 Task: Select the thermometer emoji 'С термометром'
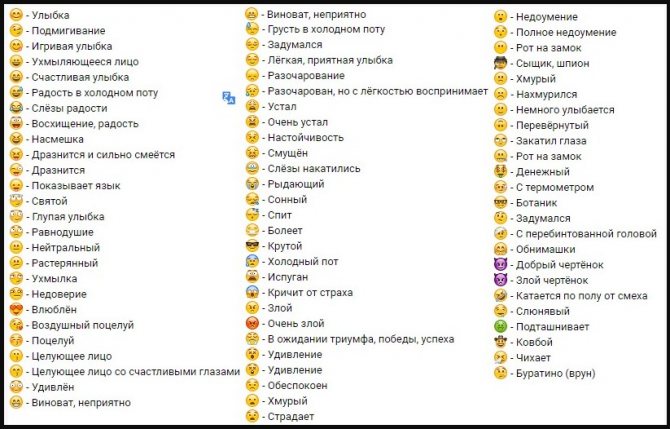tap(500, 187)
